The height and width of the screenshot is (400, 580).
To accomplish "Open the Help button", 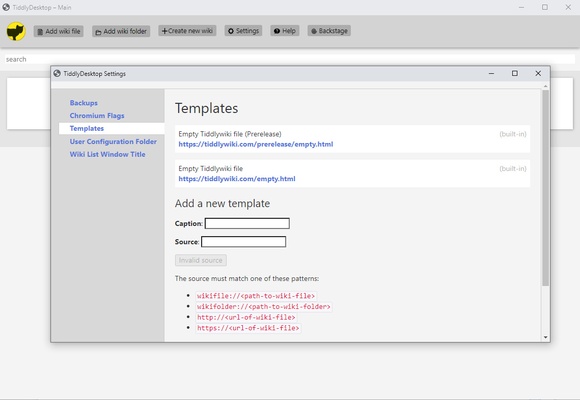I will point(284,31).
